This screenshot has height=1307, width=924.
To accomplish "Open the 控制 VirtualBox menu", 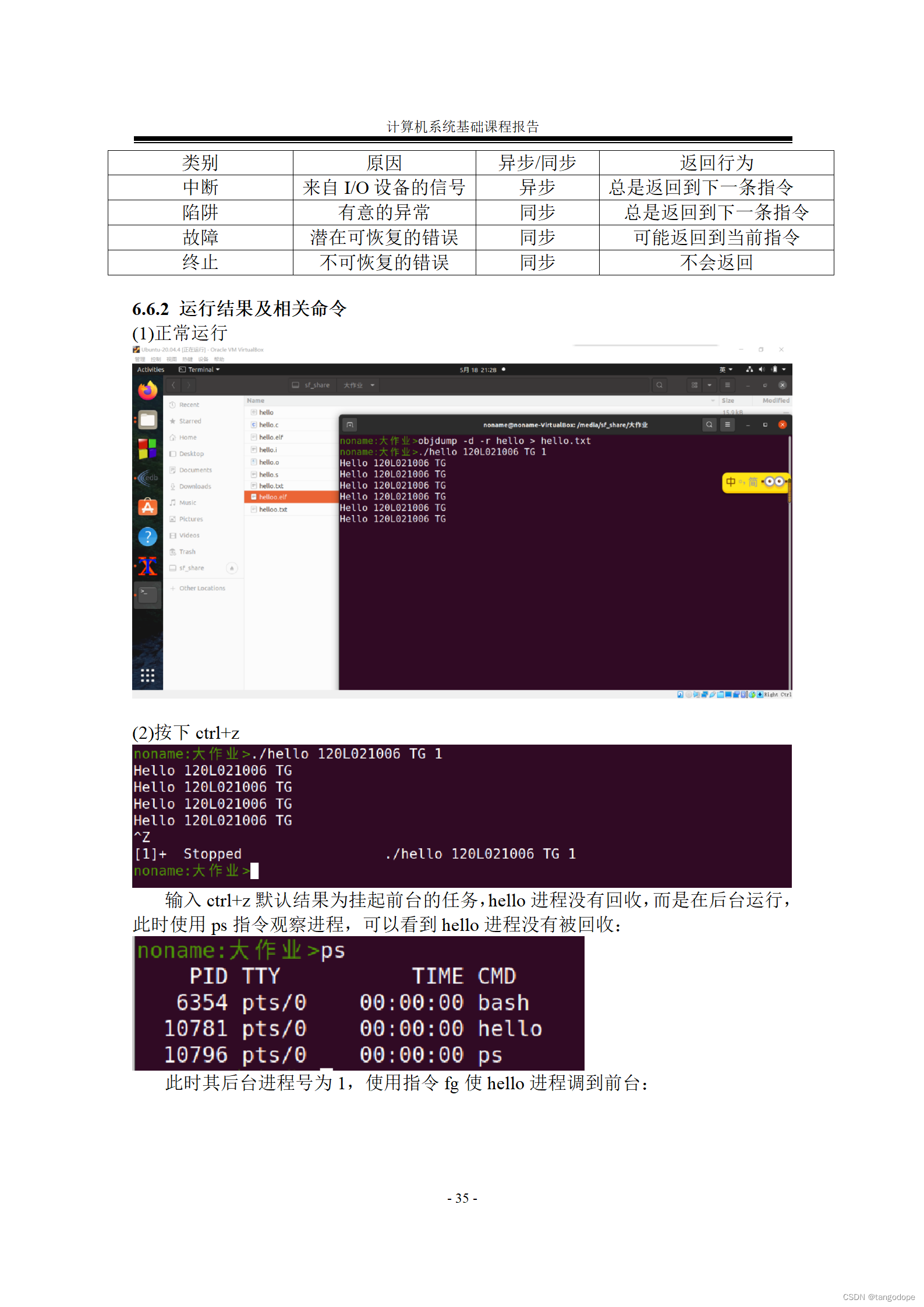I will pyautogui.click(x=156, y=359).
